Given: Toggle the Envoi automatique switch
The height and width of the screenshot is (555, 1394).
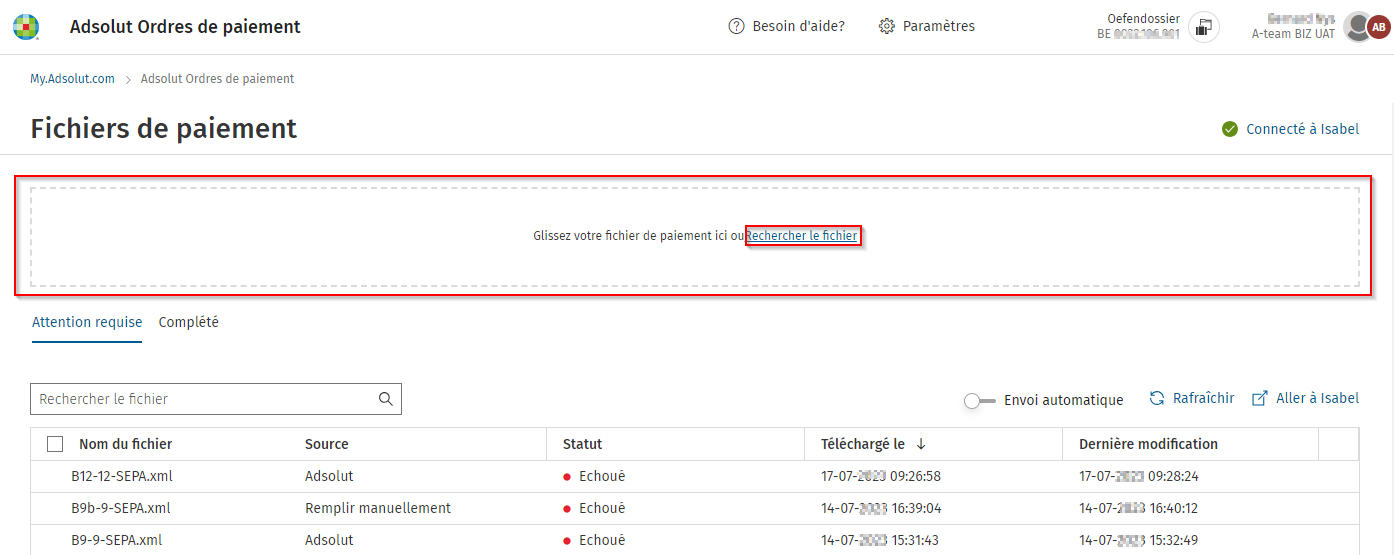Looking at the screenshot, I should tap(980, 400).
